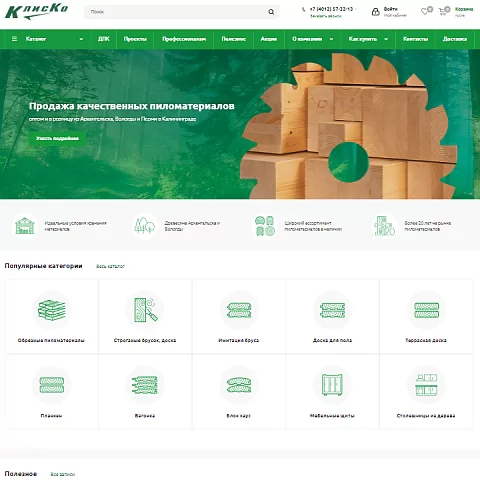Image resolution: width=480 pixels, height=480 pixels.
Task: Open Вагонка category icon
Action: [x=145, y=385]
